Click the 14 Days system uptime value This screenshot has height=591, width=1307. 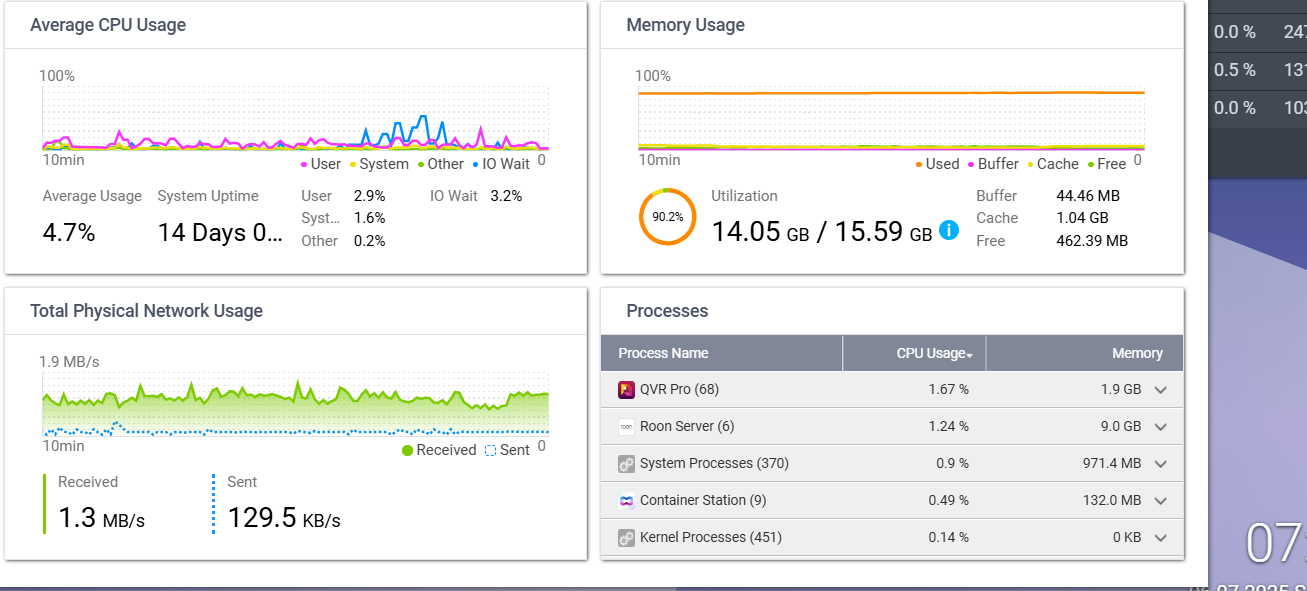[222, 233]
